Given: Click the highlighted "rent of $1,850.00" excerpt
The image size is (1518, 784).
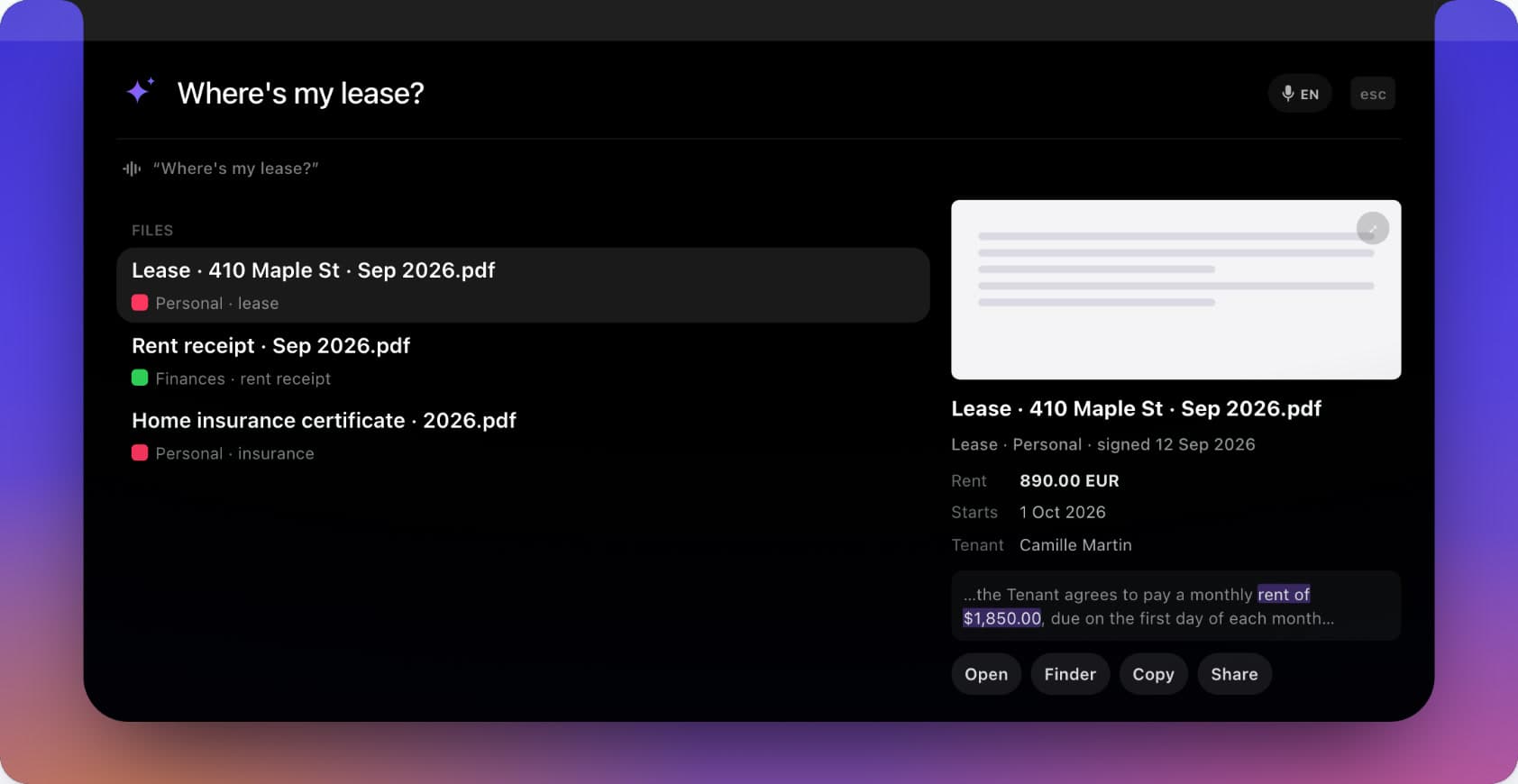Looking at the screenshot, I should [x=1137, y=606].
